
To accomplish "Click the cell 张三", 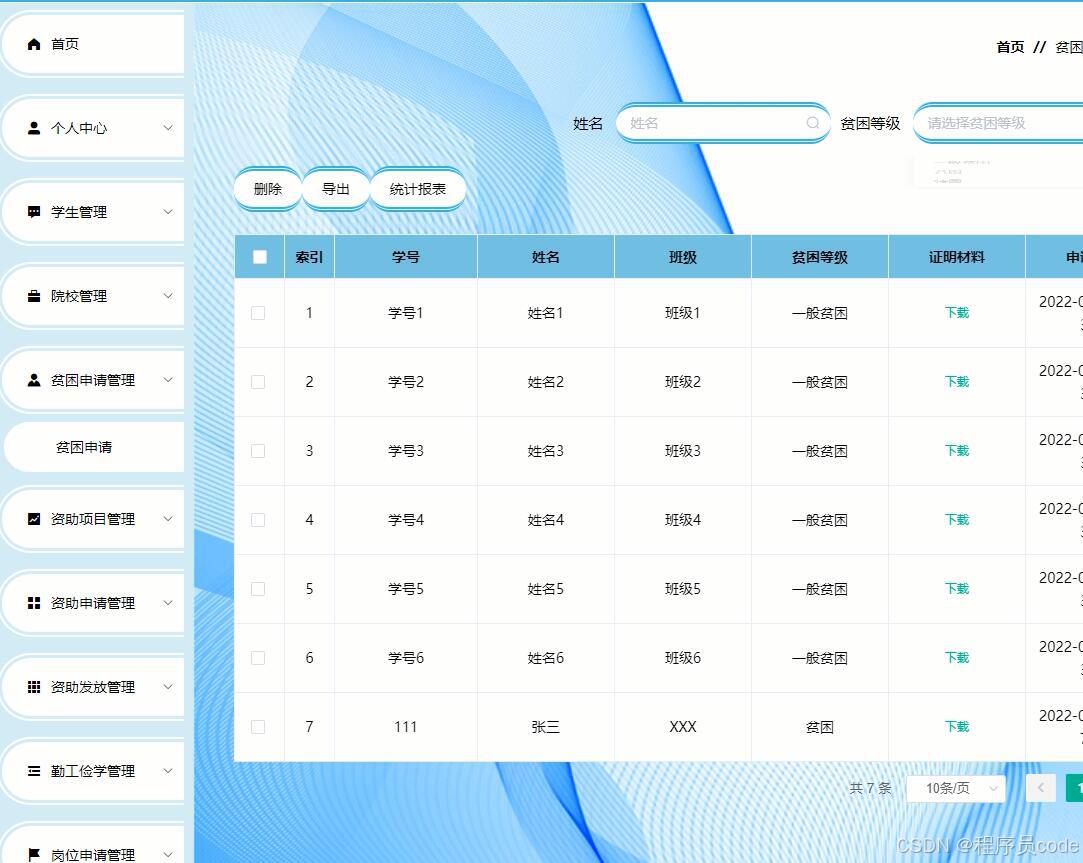I will [x=546, y=727].
